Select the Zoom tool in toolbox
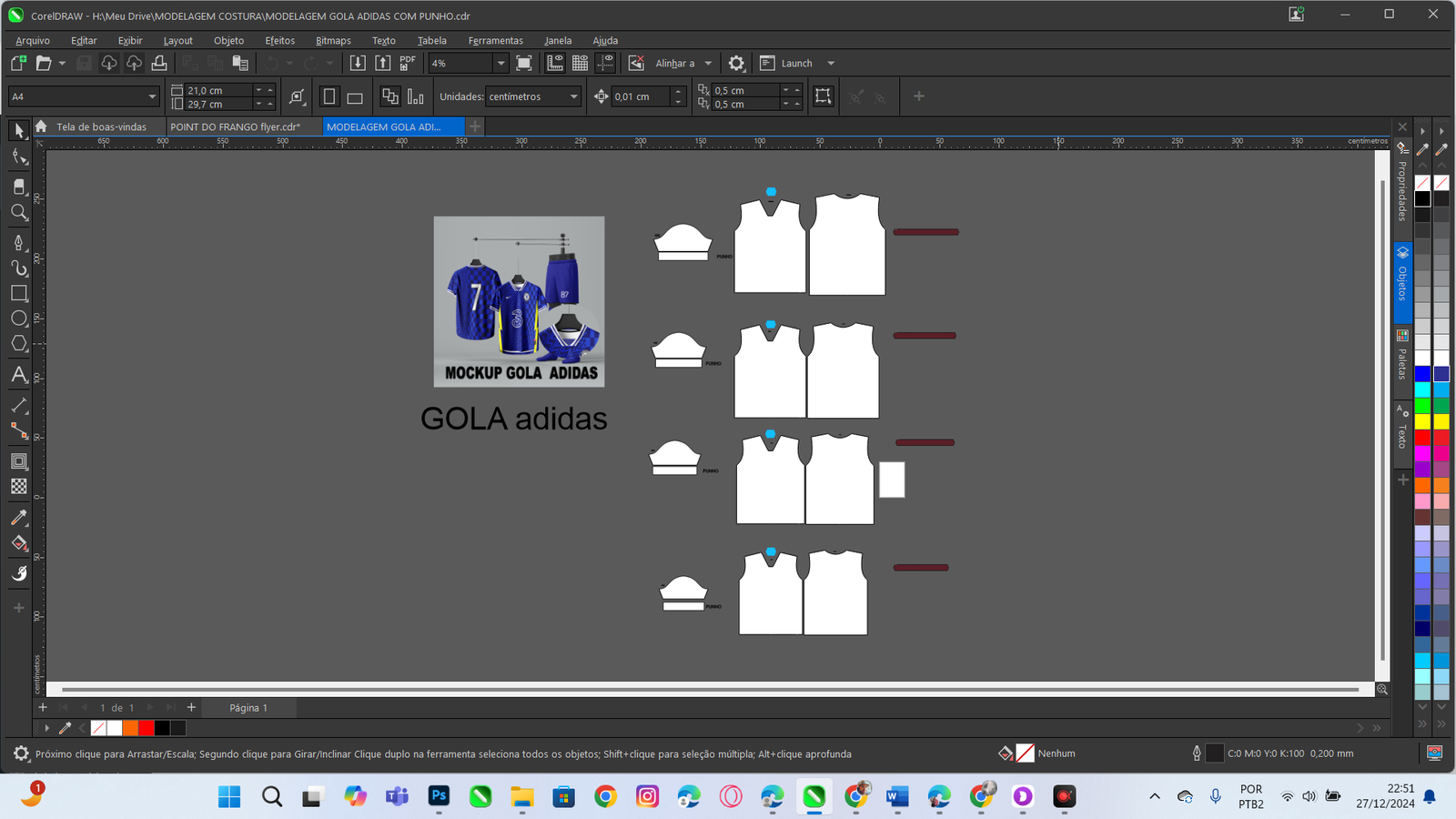 click(19, 213)
